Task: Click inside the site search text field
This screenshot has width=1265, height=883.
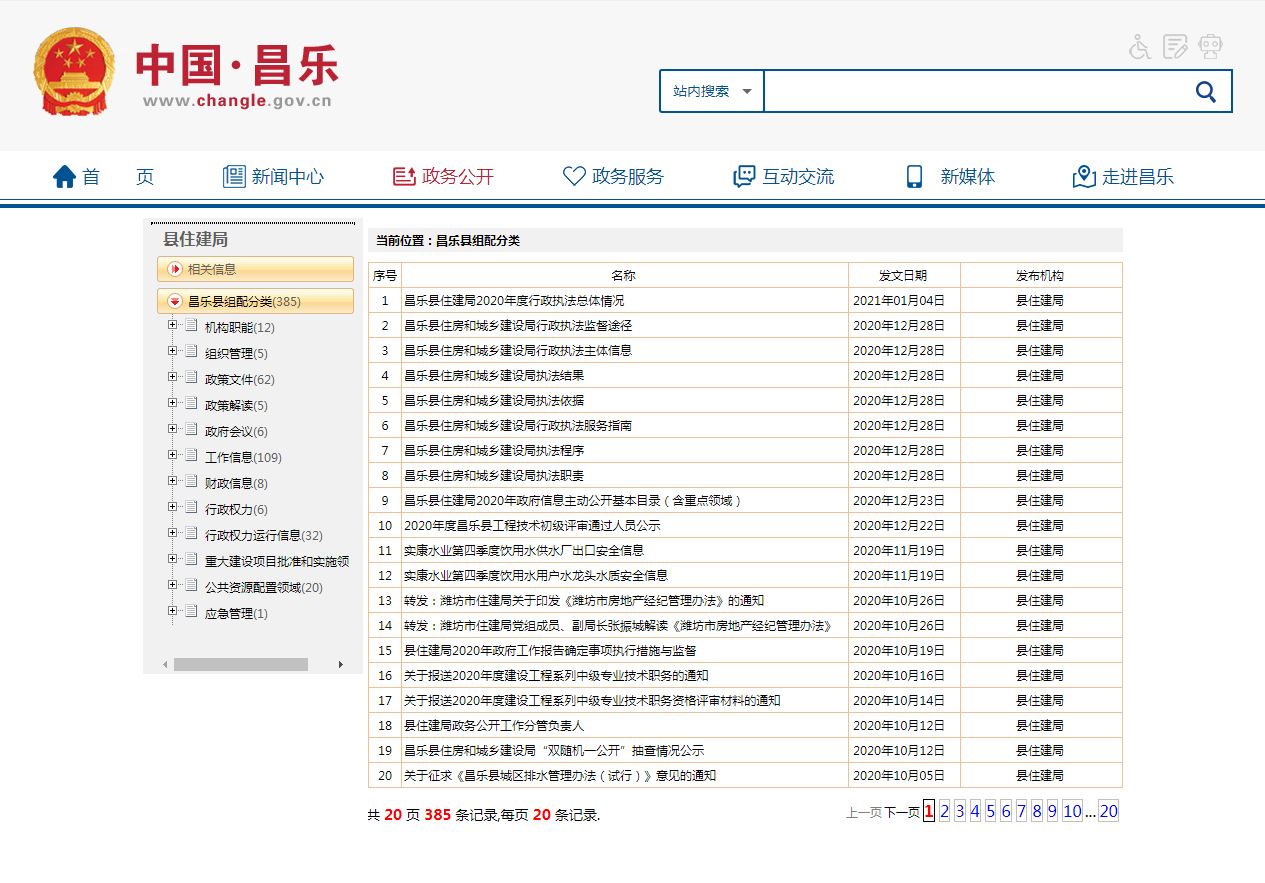Action: 970,92
